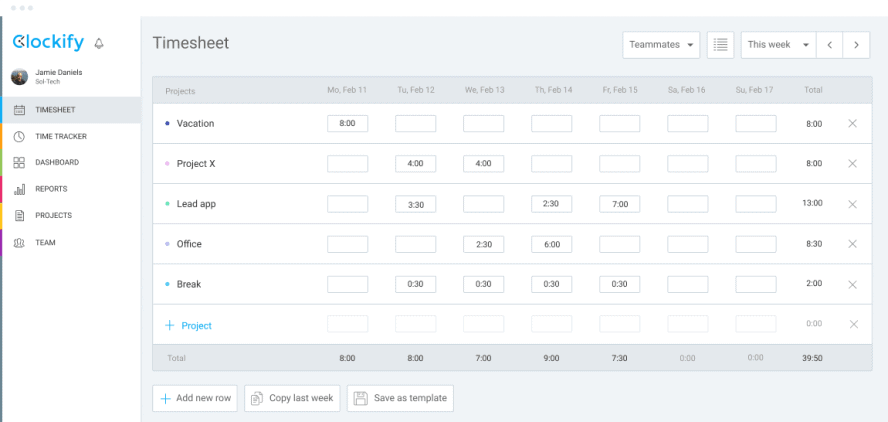Select Team in sidebar menu
The image size is (888, 422).
coord(45,242)
